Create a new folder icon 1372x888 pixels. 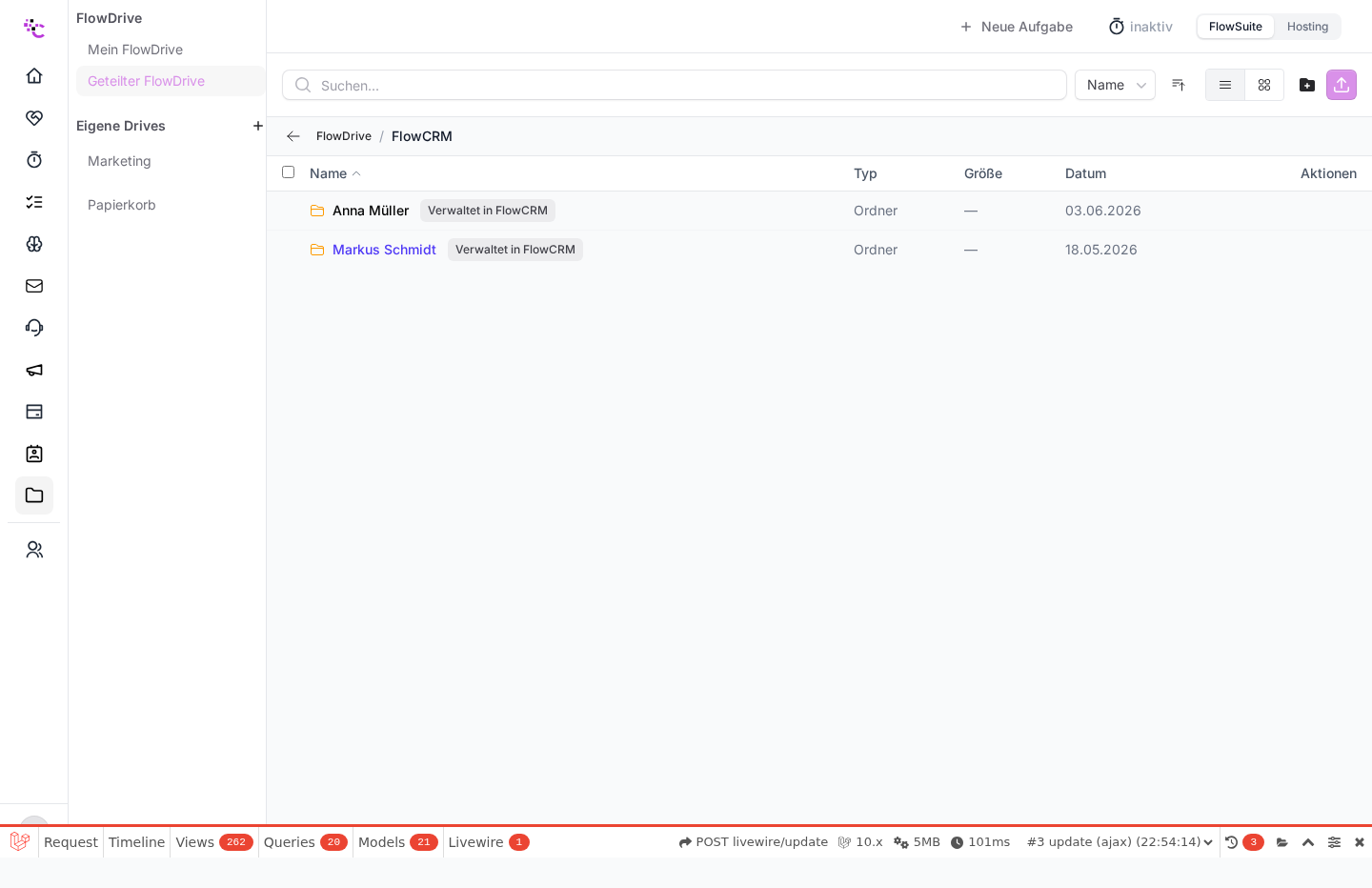(x=1307, y=85)
